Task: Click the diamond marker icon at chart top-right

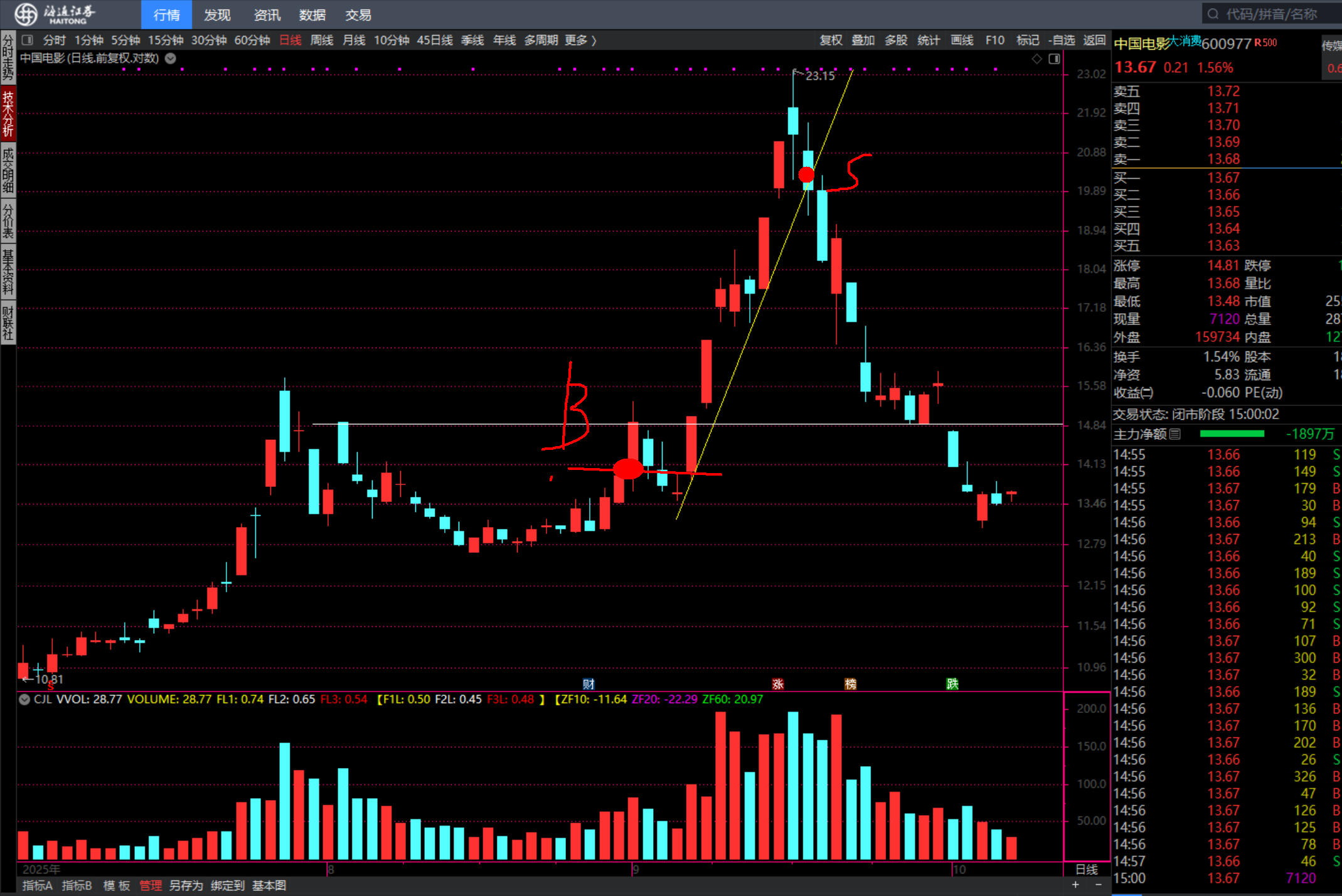Action: coord(1036,58)
